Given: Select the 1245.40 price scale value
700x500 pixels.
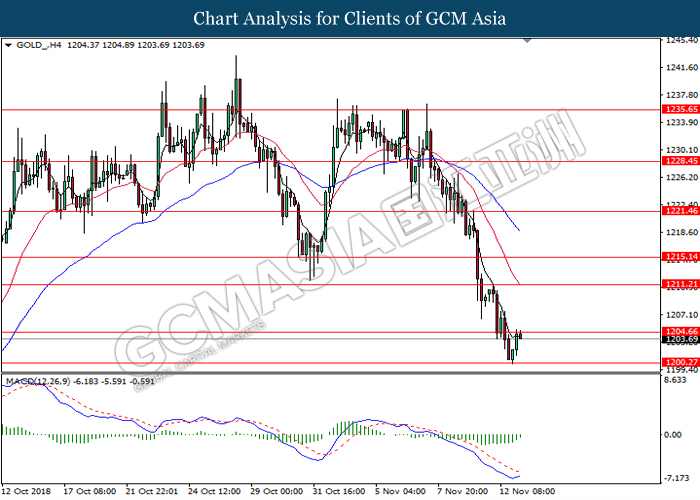Looking at the screenshot, I should click(681, 40).
